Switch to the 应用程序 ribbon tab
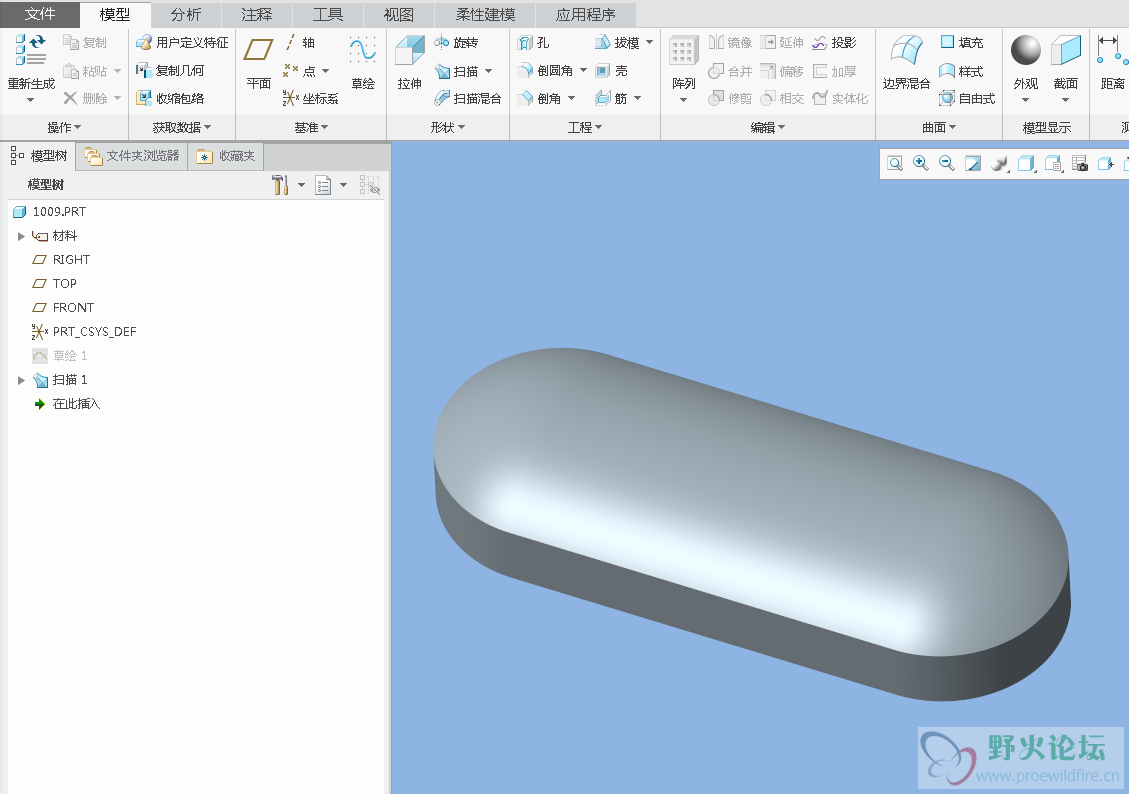This screenshot has height=794, width=1129. [585, 14]
